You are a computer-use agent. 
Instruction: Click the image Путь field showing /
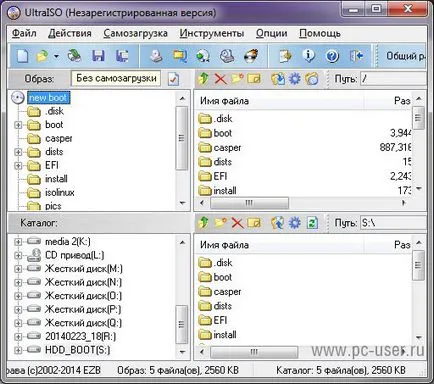pos(393,79)
